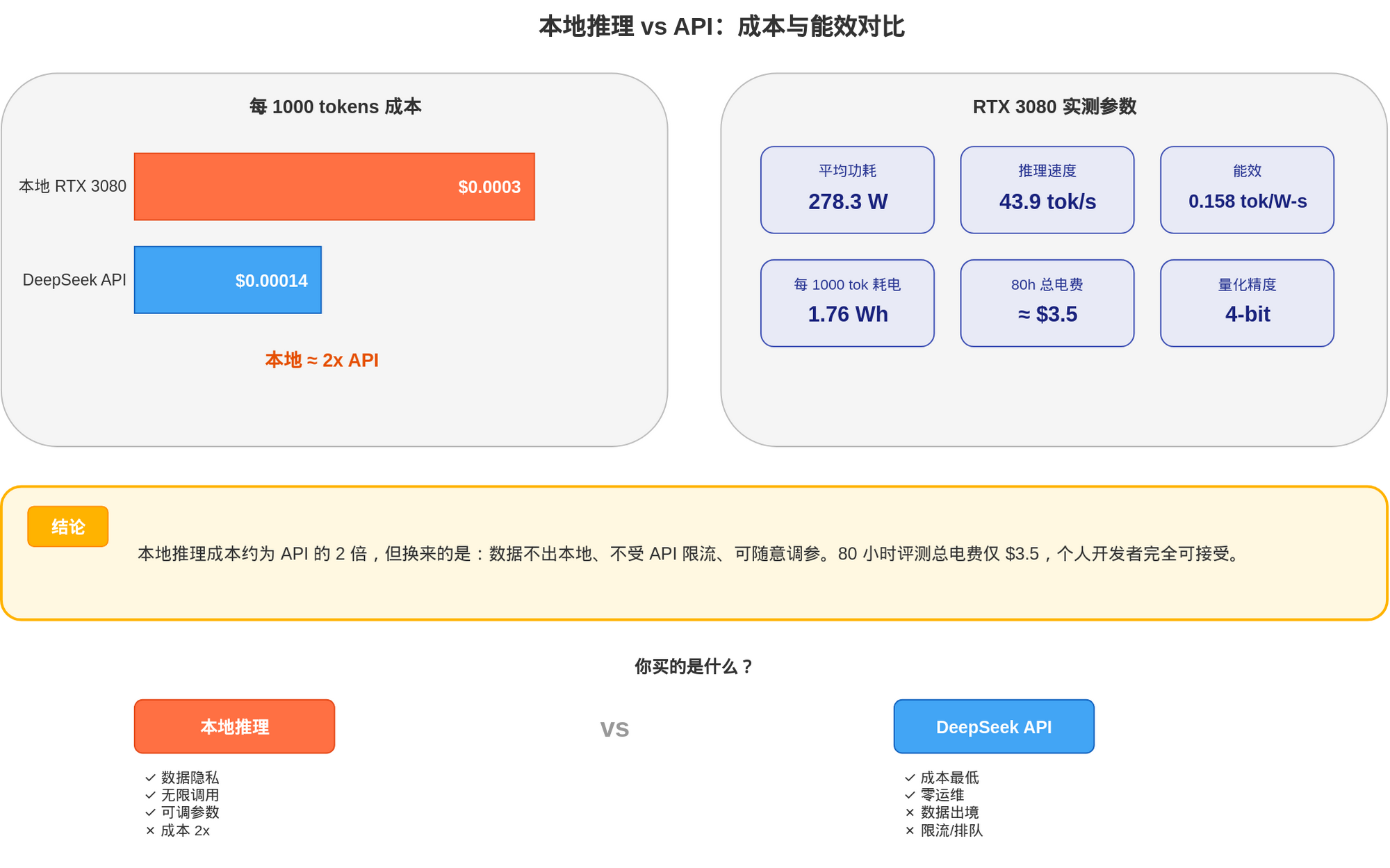Select the 80h 总电费 card

pos(1047,303)
